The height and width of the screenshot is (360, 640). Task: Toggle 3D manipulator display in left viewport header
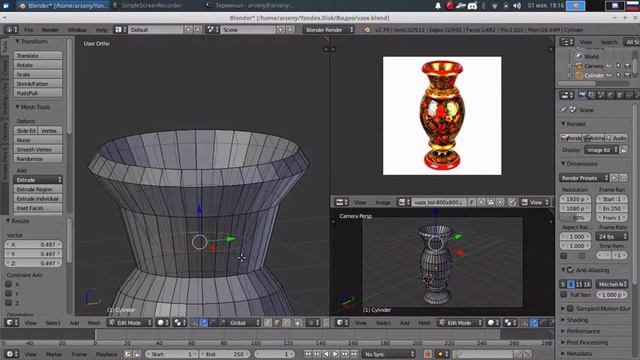pos(194,323)
